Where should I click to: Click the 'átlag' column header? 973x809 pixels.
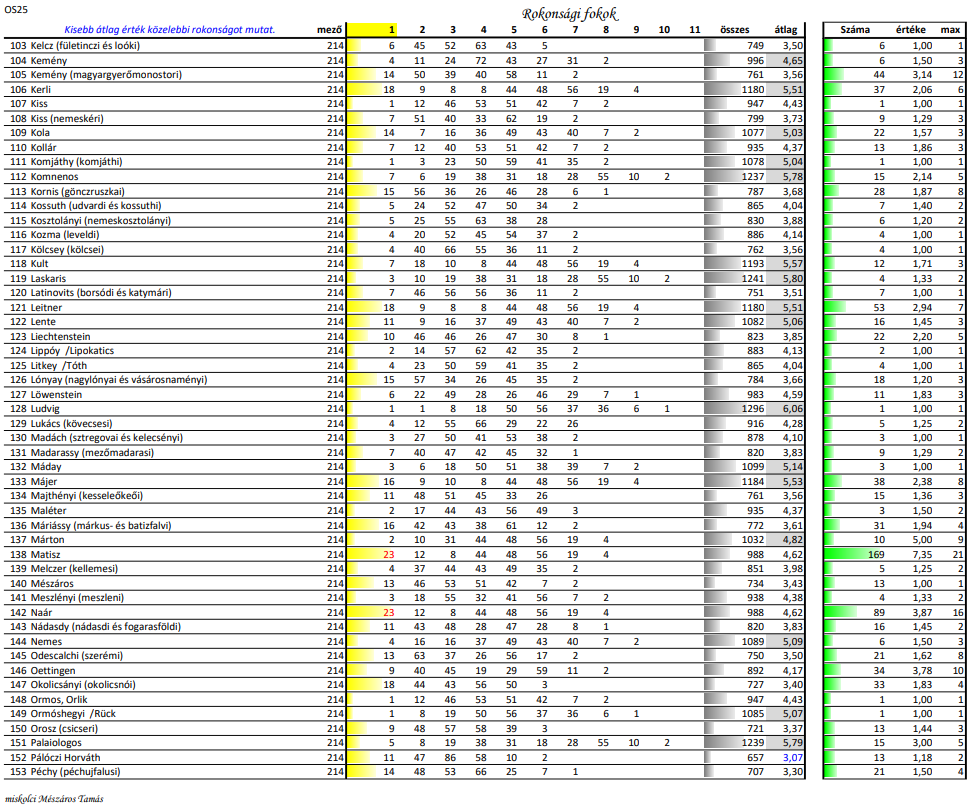(x=786, y=30)
